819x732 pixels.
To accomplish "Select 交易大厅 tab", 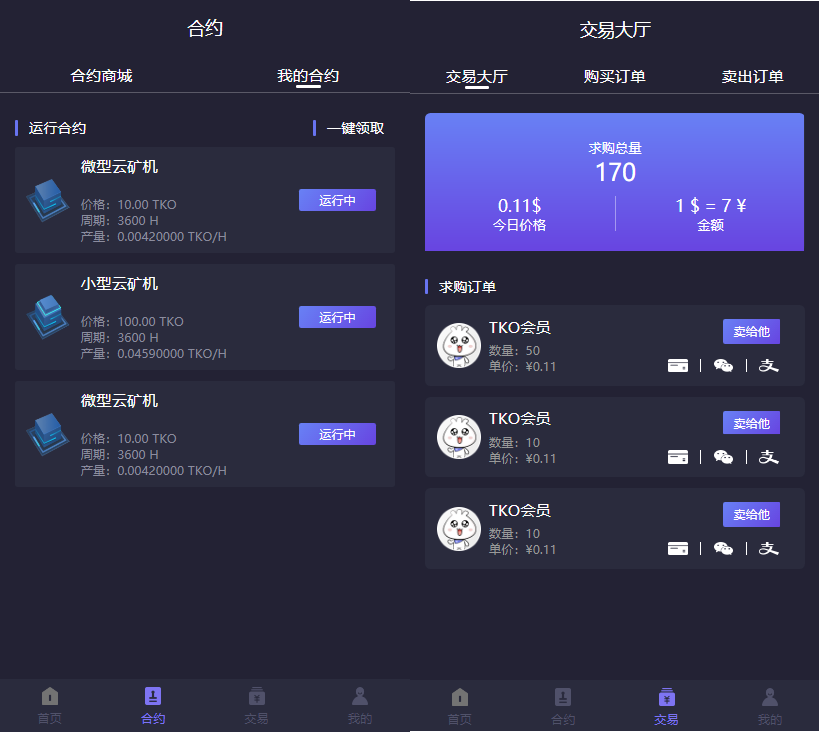I will (x=477, y=77).
